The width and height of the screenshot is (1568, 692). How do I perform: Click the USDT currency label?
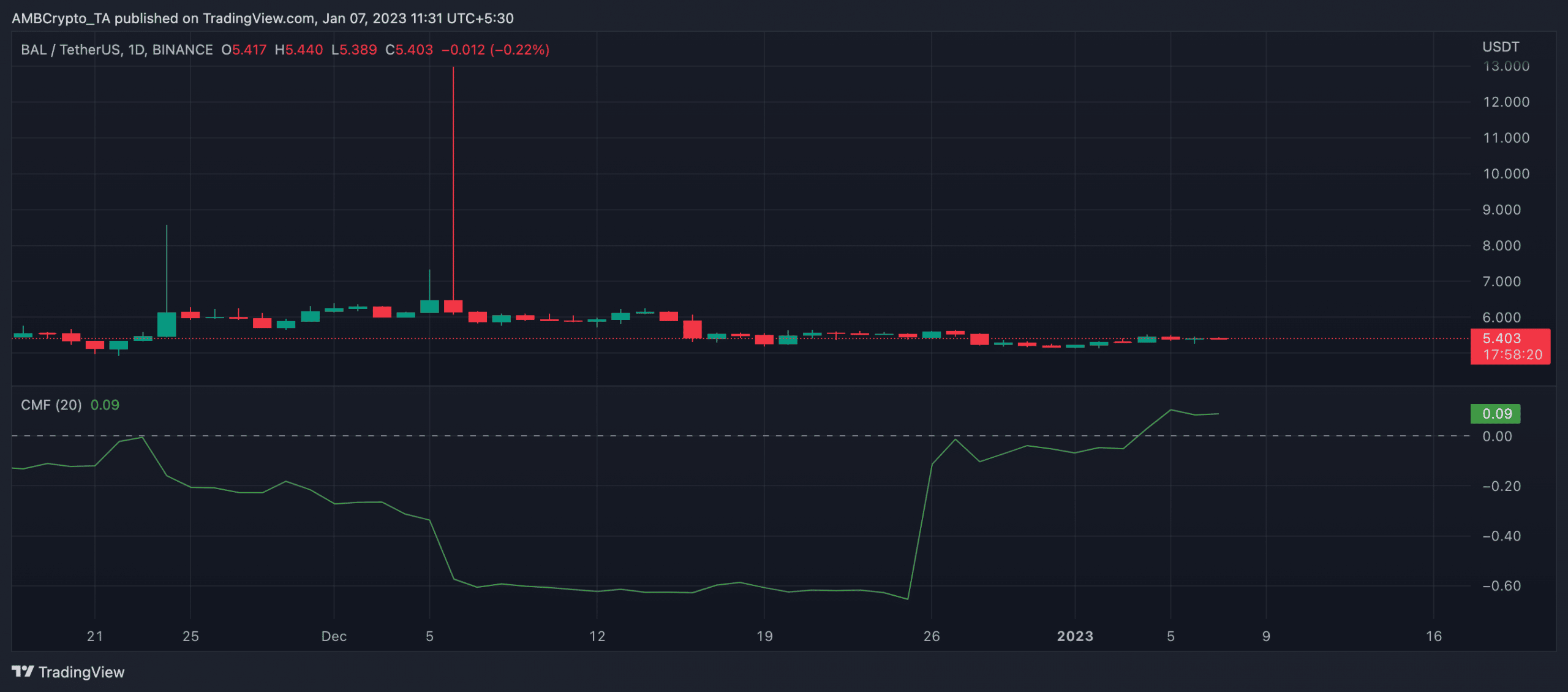1501,47
